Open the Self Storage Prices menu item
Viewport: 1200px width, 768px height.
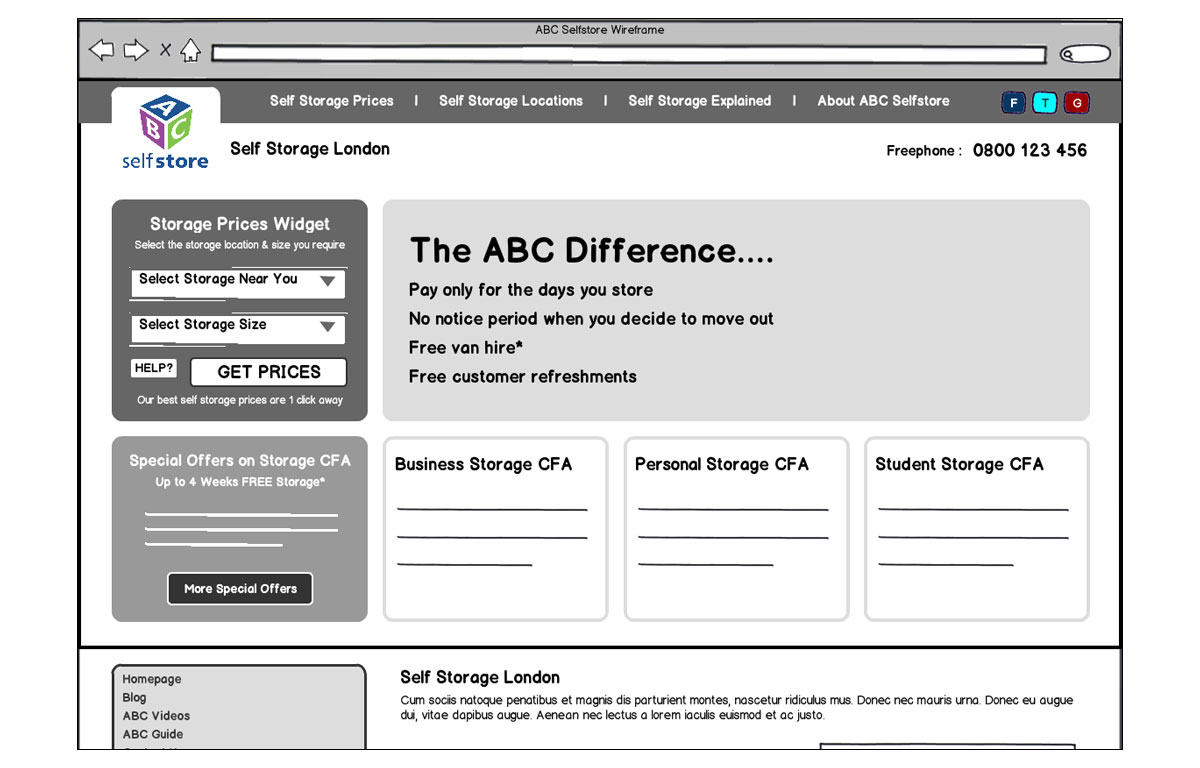331,101
